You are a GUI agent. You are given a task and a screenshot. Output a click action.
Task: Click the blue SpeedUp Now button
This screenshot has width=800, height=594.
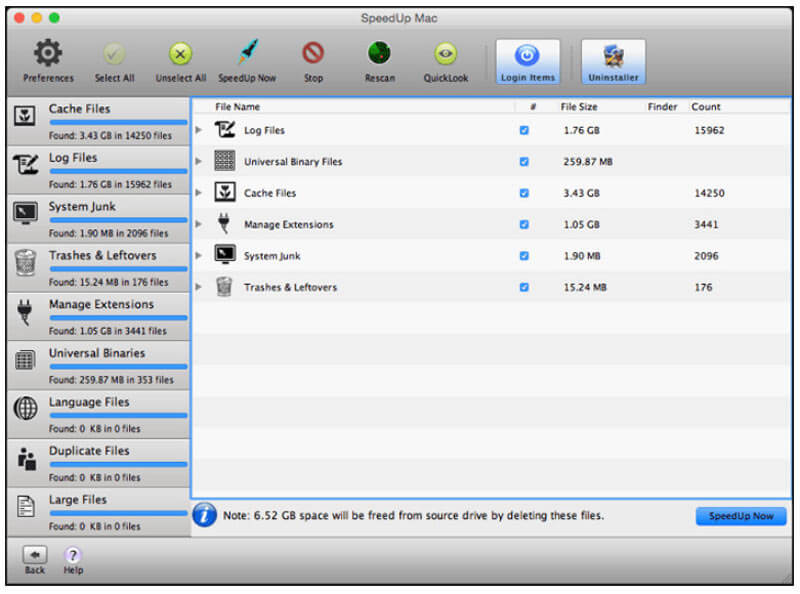(741, 516)
